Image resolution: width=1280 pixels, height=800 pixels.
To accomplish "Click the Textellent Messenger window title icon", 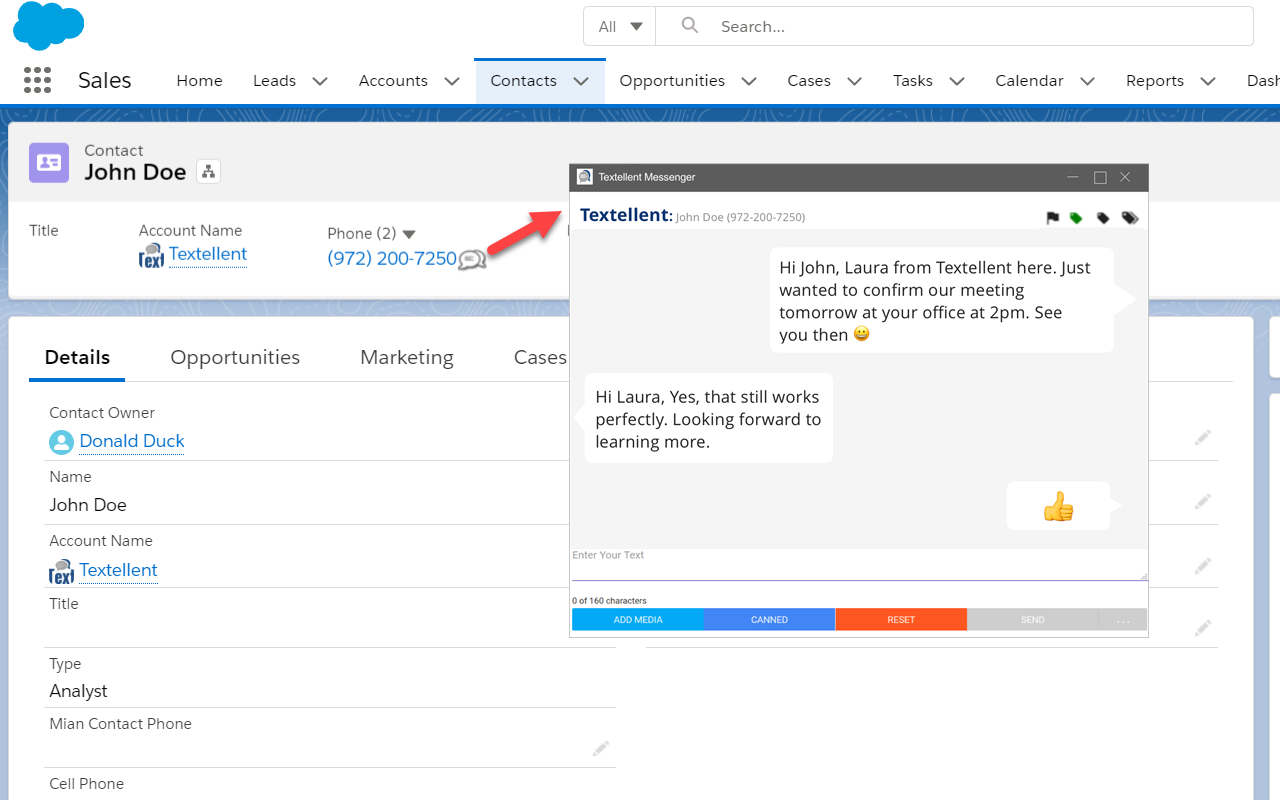I will click(585, 177).
